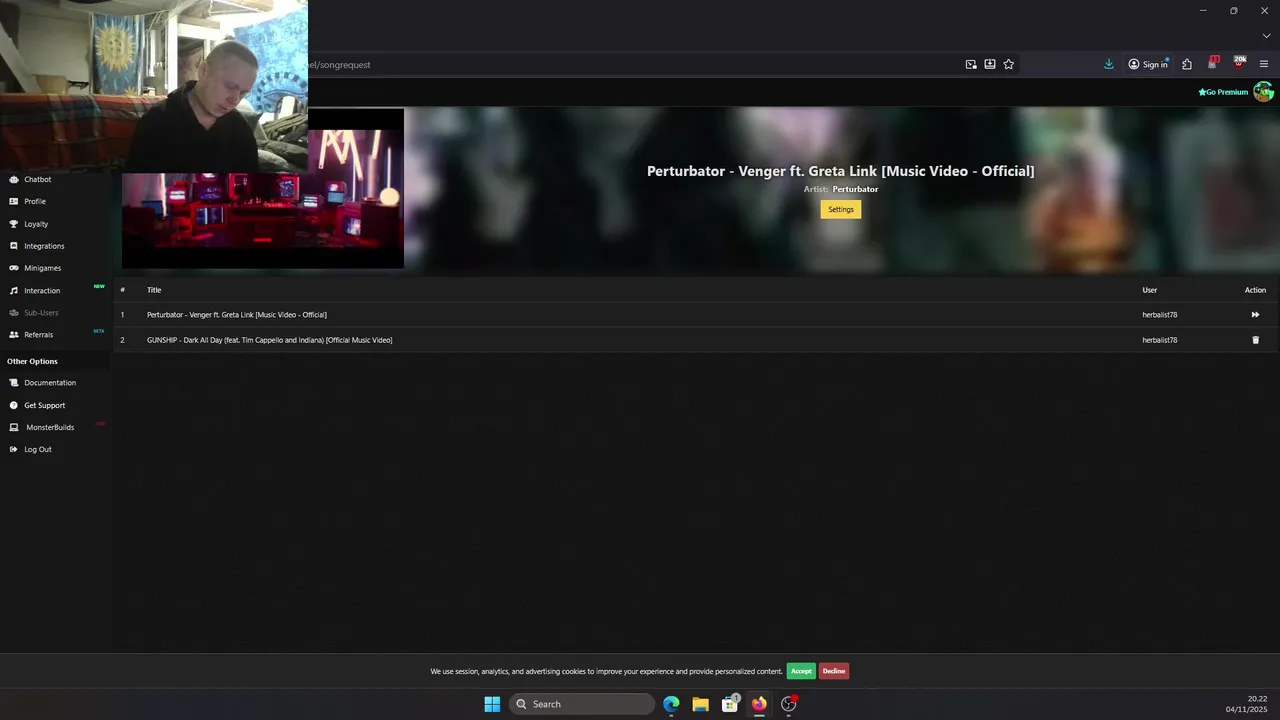The width and height of the screenshot is (1280, 720).
Task: Expand the list all tabs chevron
Action: [x=1266, y=36]
